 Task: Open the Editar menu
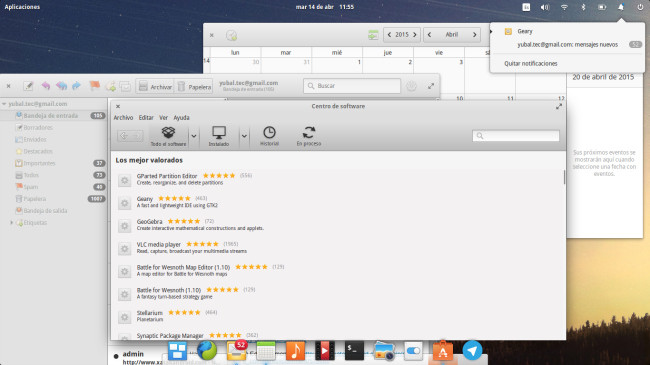(x=146, y=118)
